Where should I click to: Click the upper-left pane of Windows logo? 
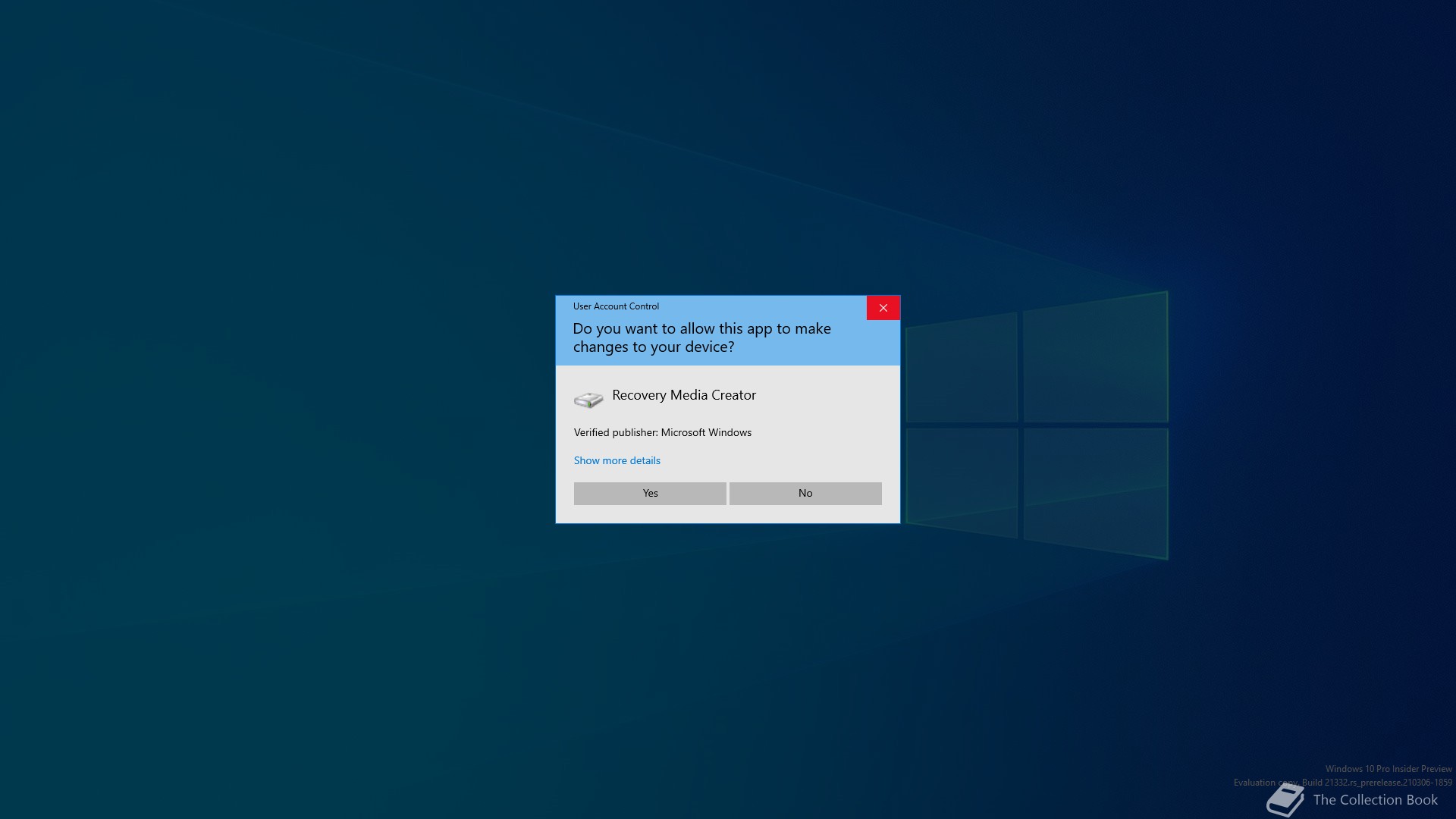pos(962,370)
